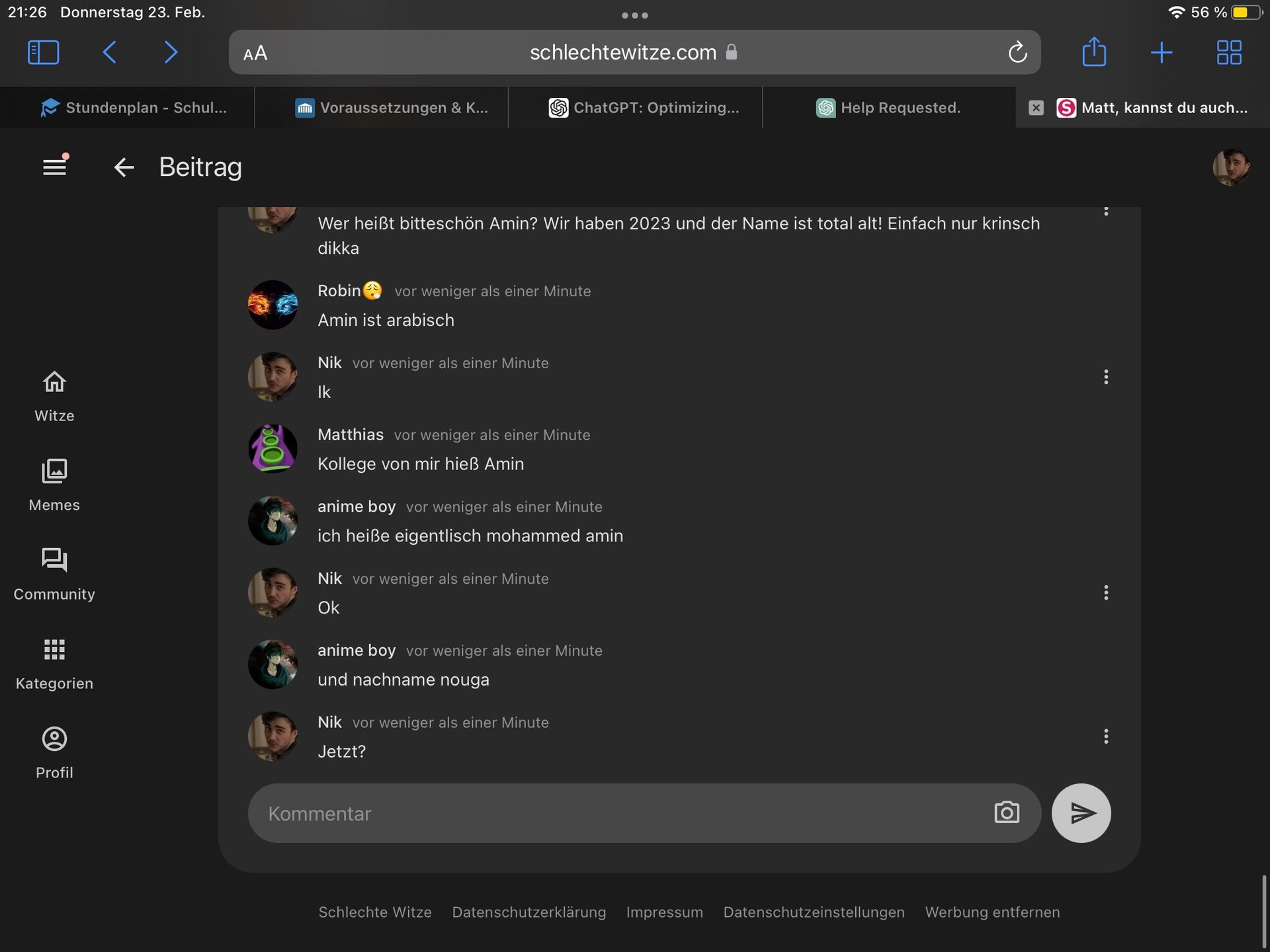Attach photo via camera icon
Viewport: 1270px width, 952px height.
tap(1006, 813)
